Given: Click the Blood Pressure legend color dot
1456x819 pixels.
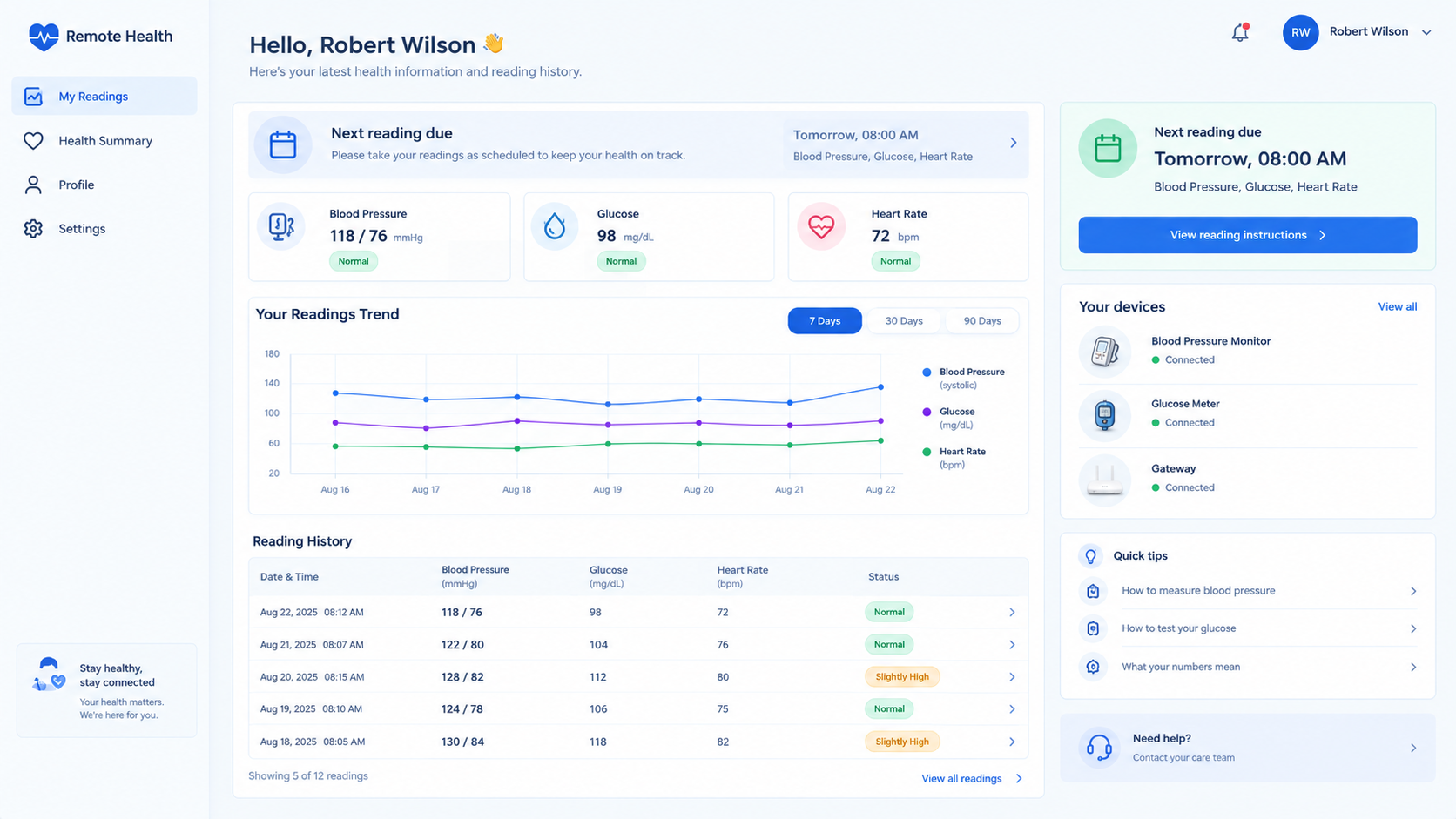Looking at the screenshot, I should pos(927,373).
